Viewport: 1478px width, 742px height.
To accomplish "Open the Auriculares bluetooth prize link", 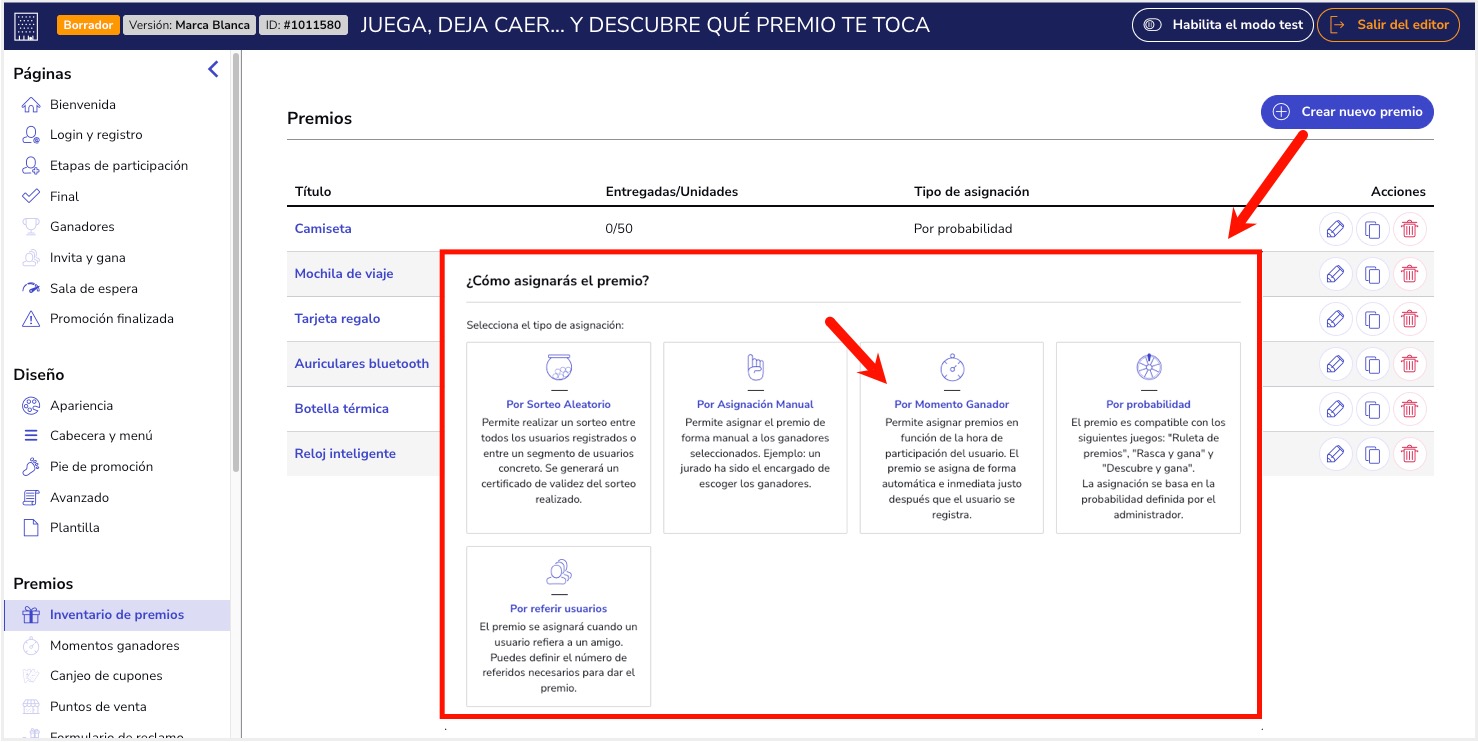I will [x=363, y=363].
